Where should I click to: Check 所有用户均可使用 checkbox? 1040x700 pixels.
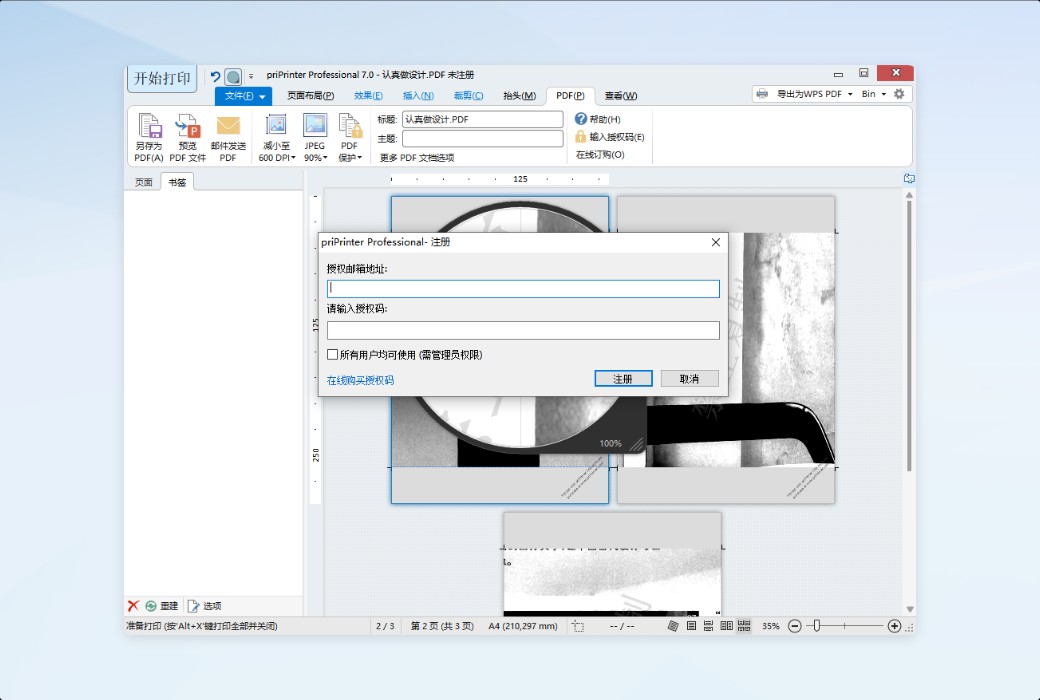[x=332, y=354]
